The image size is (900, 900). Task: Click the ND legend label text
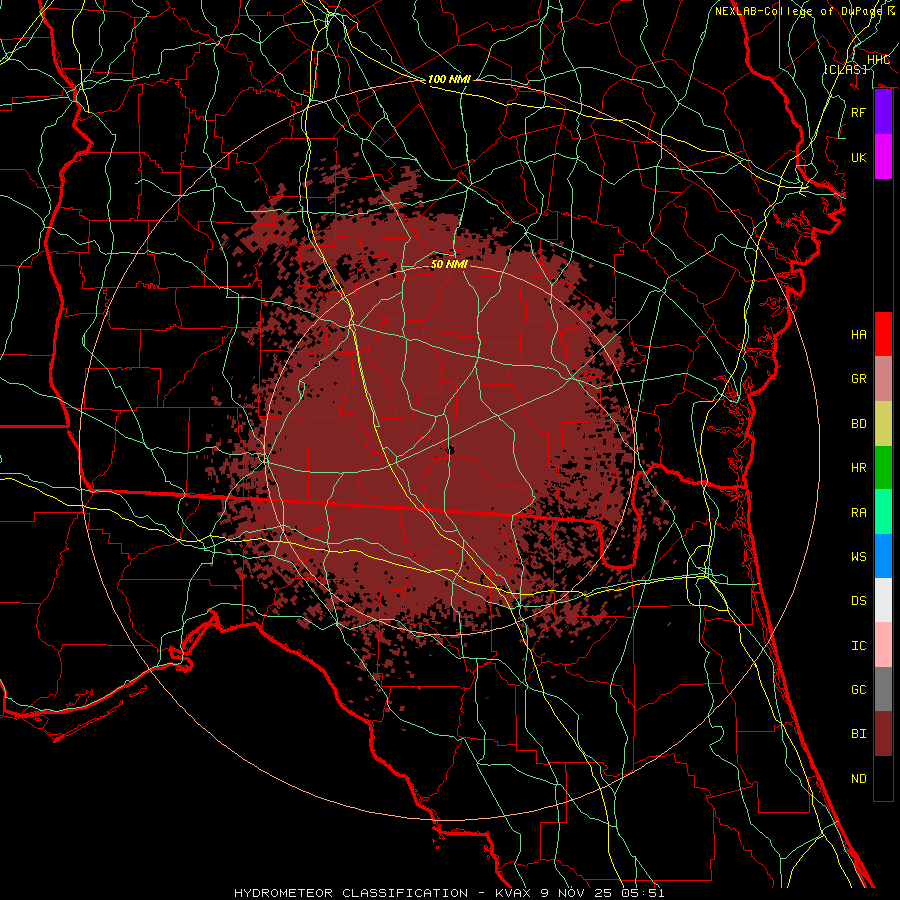(x=859, y=779)
